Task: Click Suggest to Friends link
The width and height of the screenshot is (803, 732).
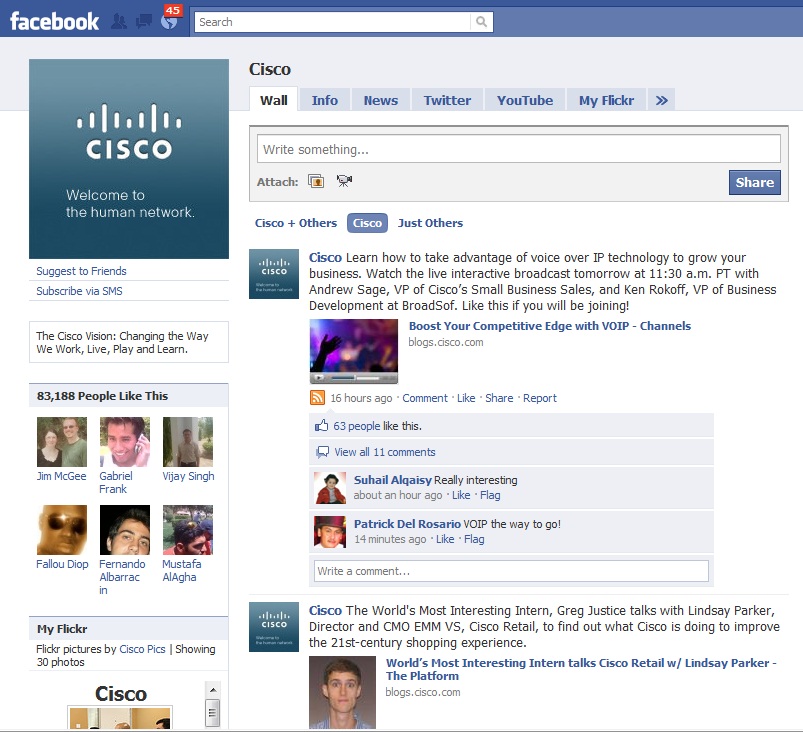Action: click(x=81, y=271)
